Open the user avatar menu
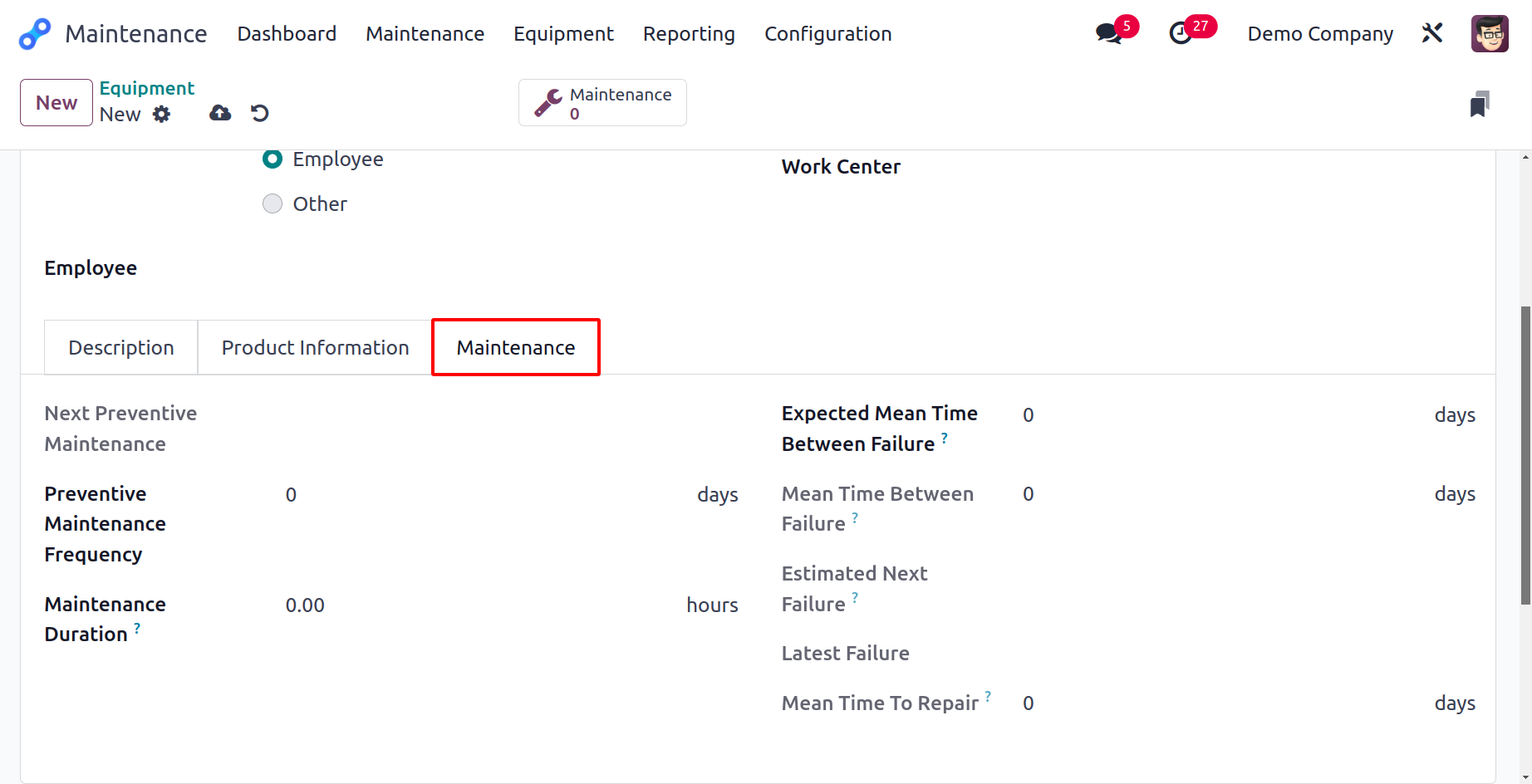 click(x=1489, y=34)
